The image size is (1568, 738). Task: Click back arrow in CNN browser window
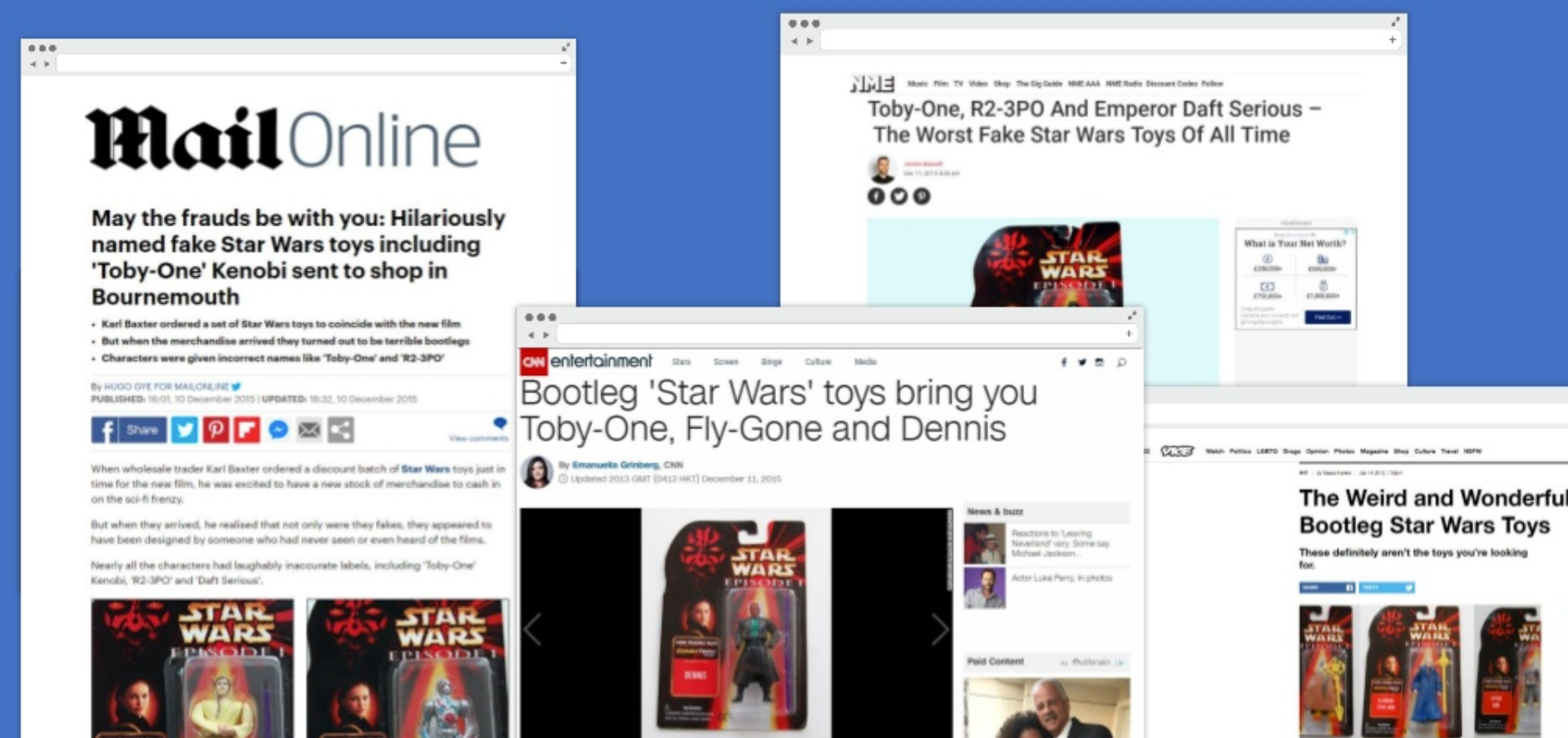[532, 334]
